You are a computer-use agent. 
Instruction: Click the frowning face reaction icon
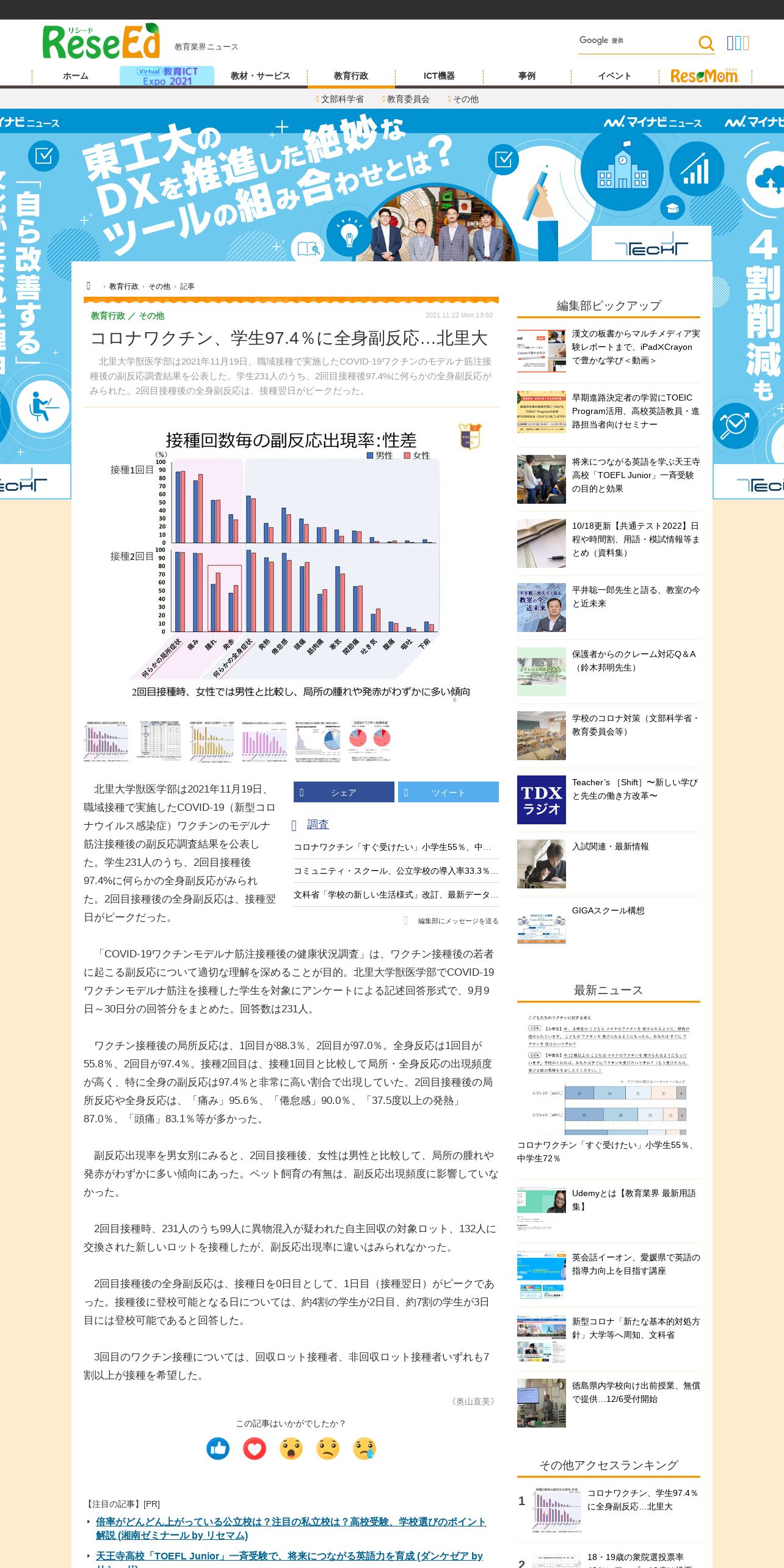[328, 1448]
